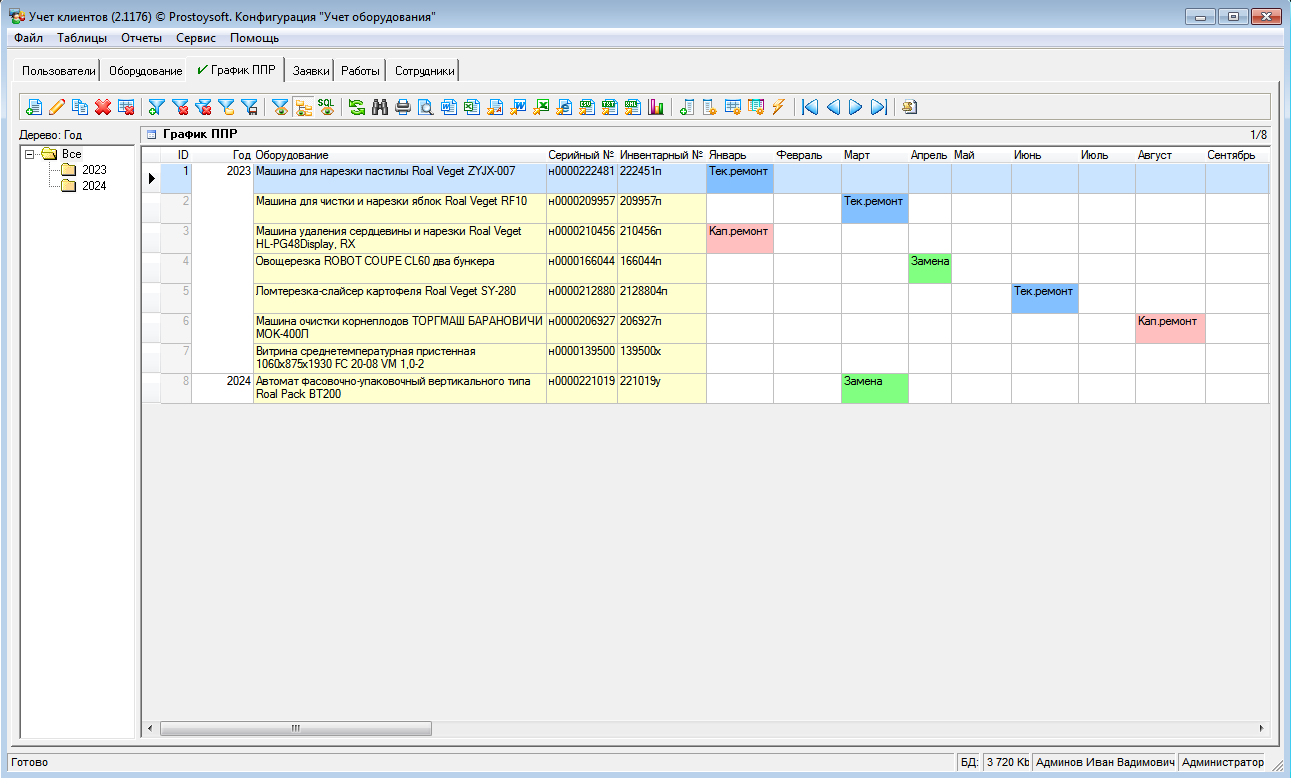This screenshot has width=1291, height=778.
Task: Collapse the Все tree node
Action: [x=30, y=154]
